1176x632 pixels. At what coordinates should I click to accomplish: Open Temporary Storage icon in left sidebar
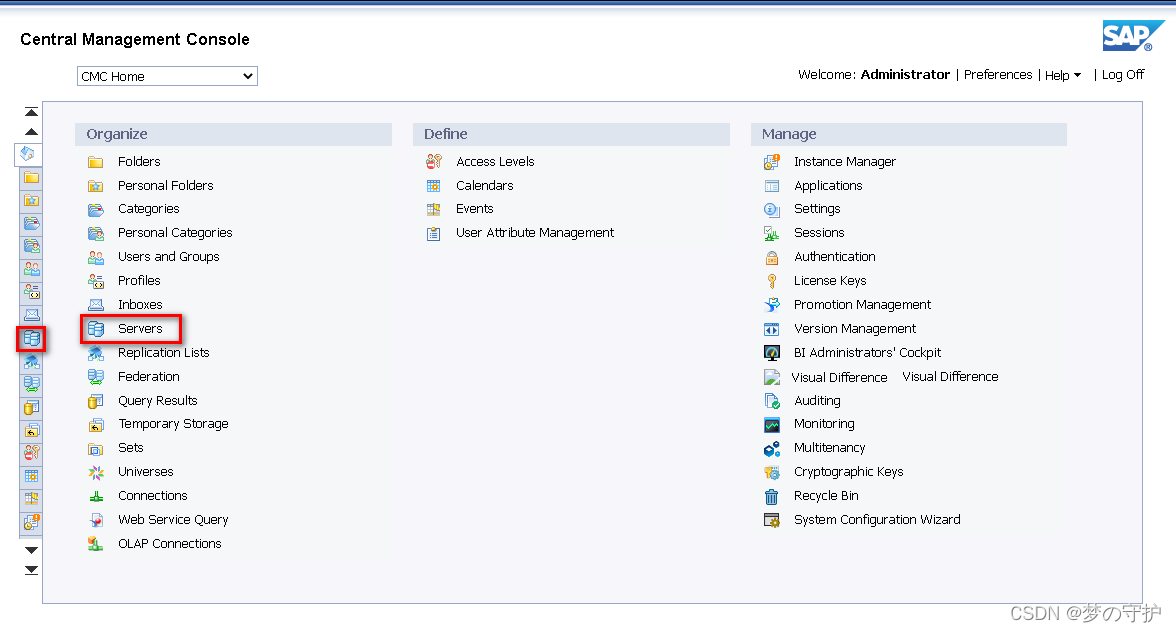32,430
